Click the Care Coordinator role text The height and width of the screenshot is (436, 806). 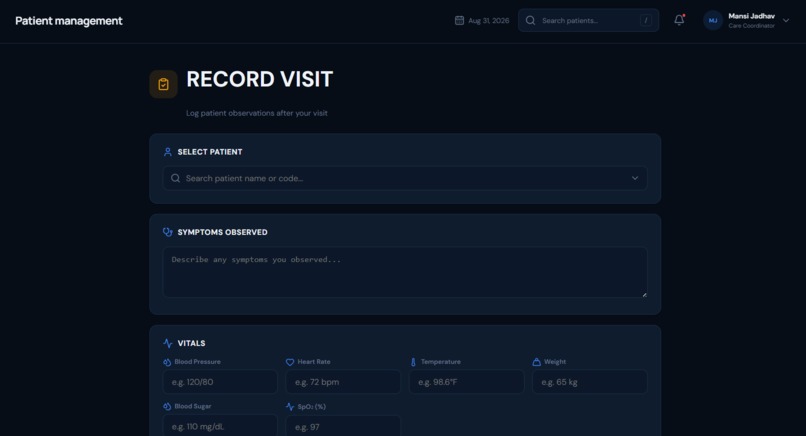coord(751,26)
